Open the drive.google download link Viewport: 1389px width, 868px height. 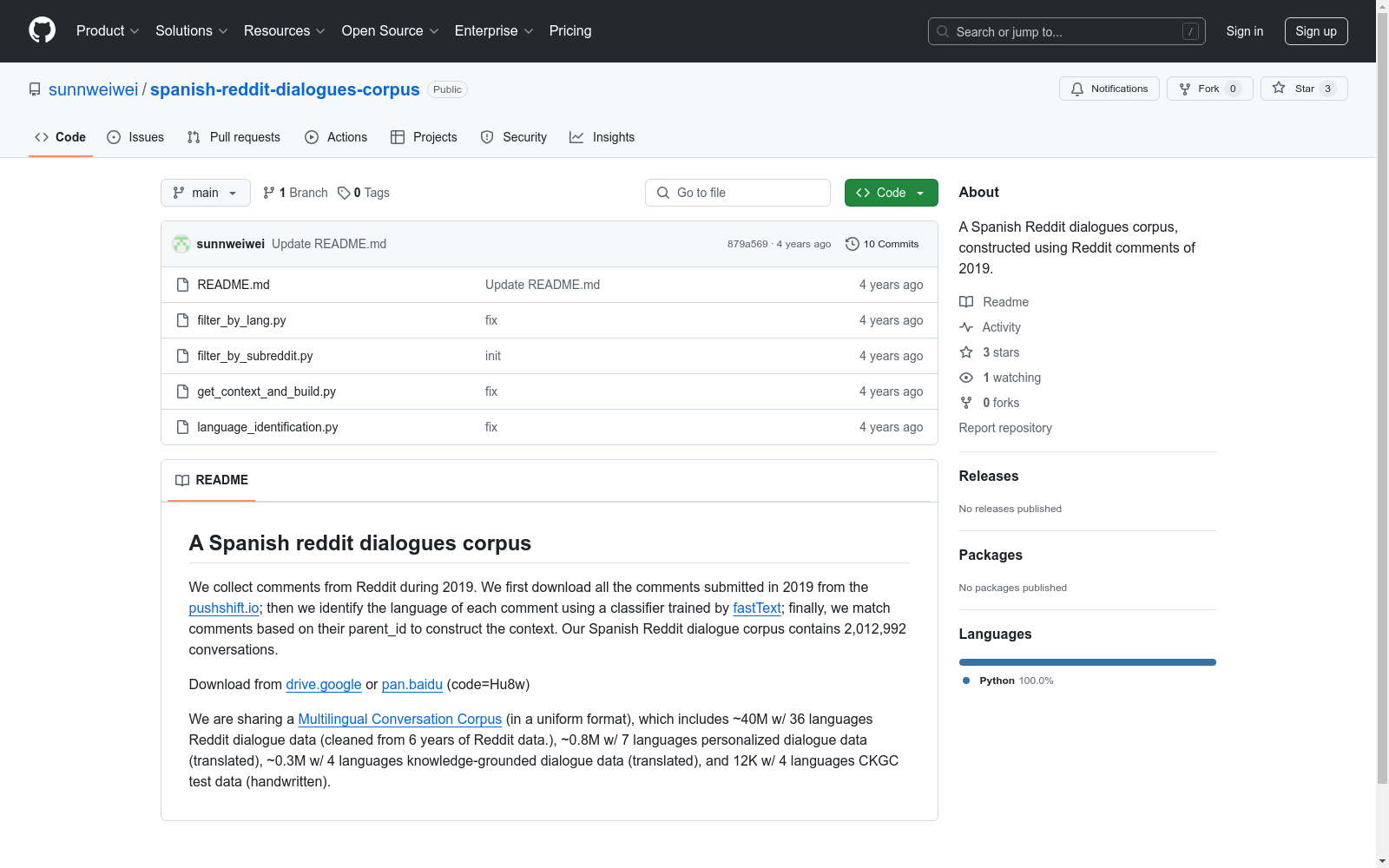[x=324, y=685]
